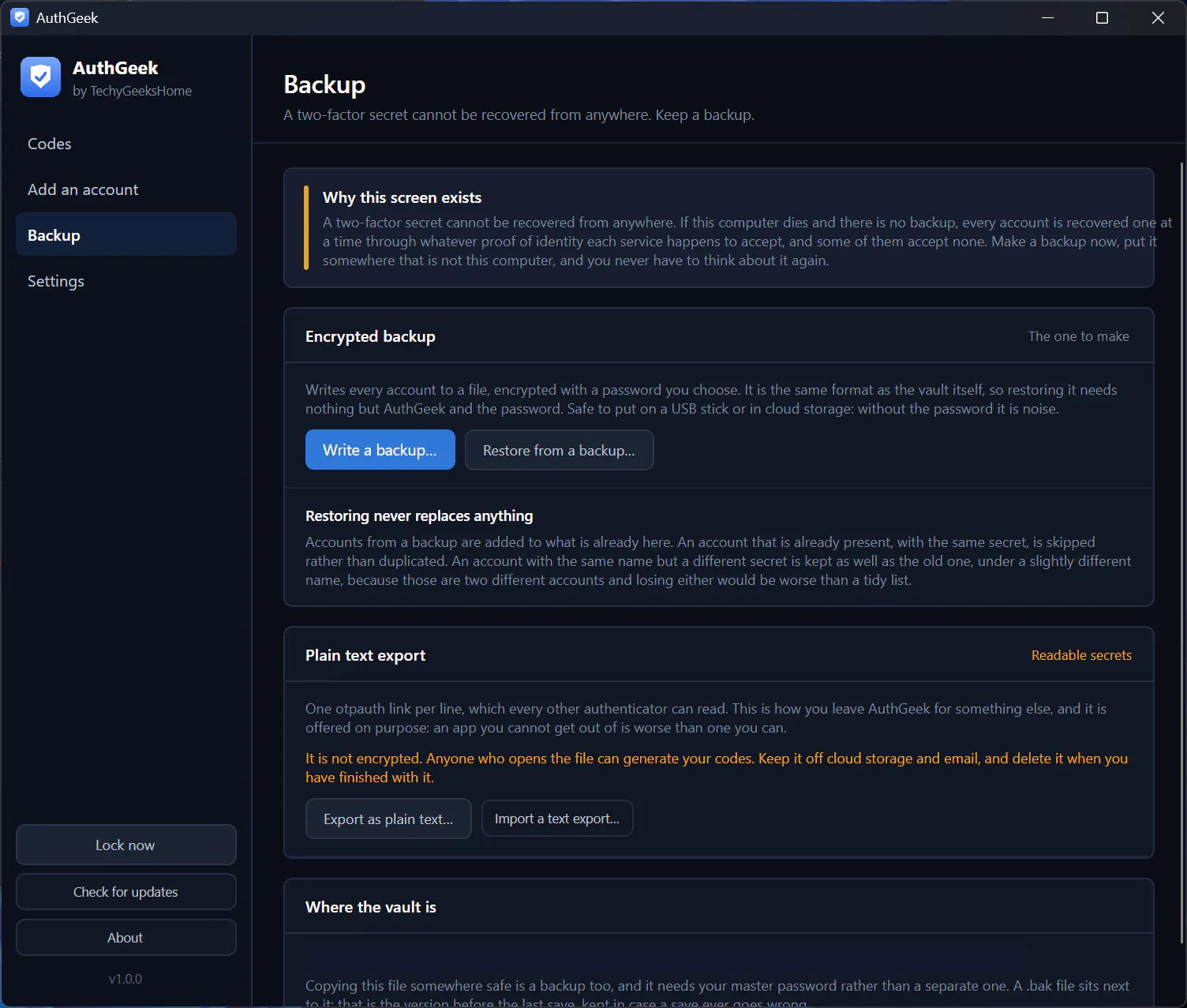This screenshot has height=1008, width=1187.
Task: Click the Where the vault is heading
Action: (x=371, y=907)
